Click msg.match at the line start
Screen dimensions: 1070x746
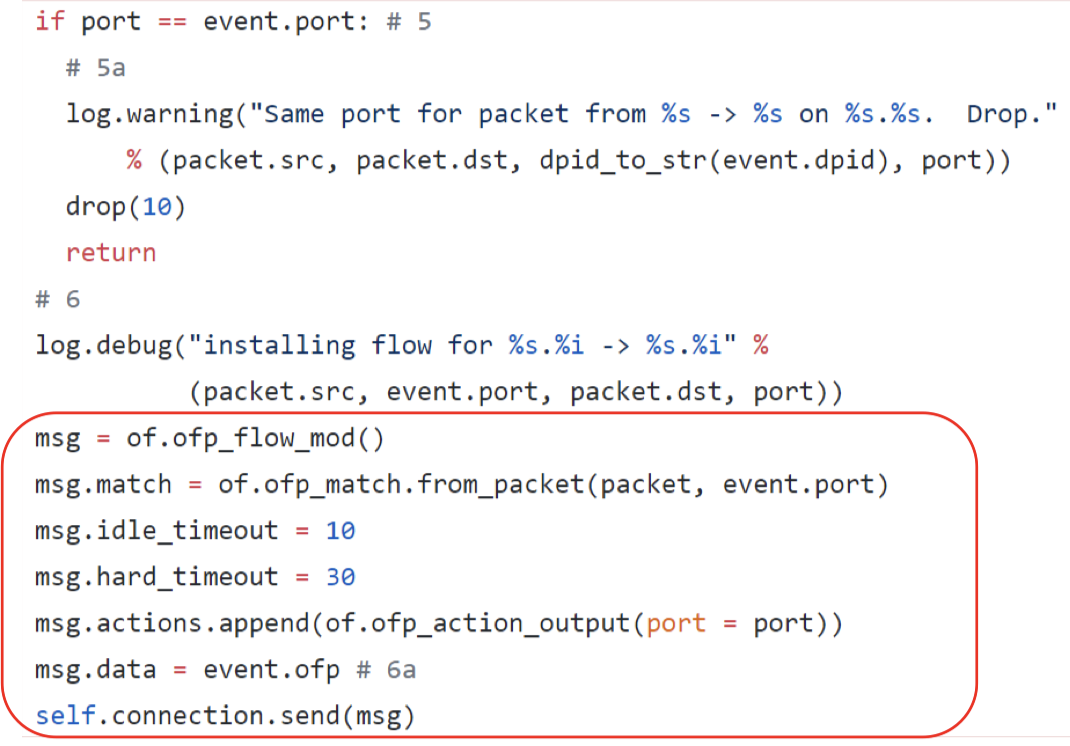[103, 485]
